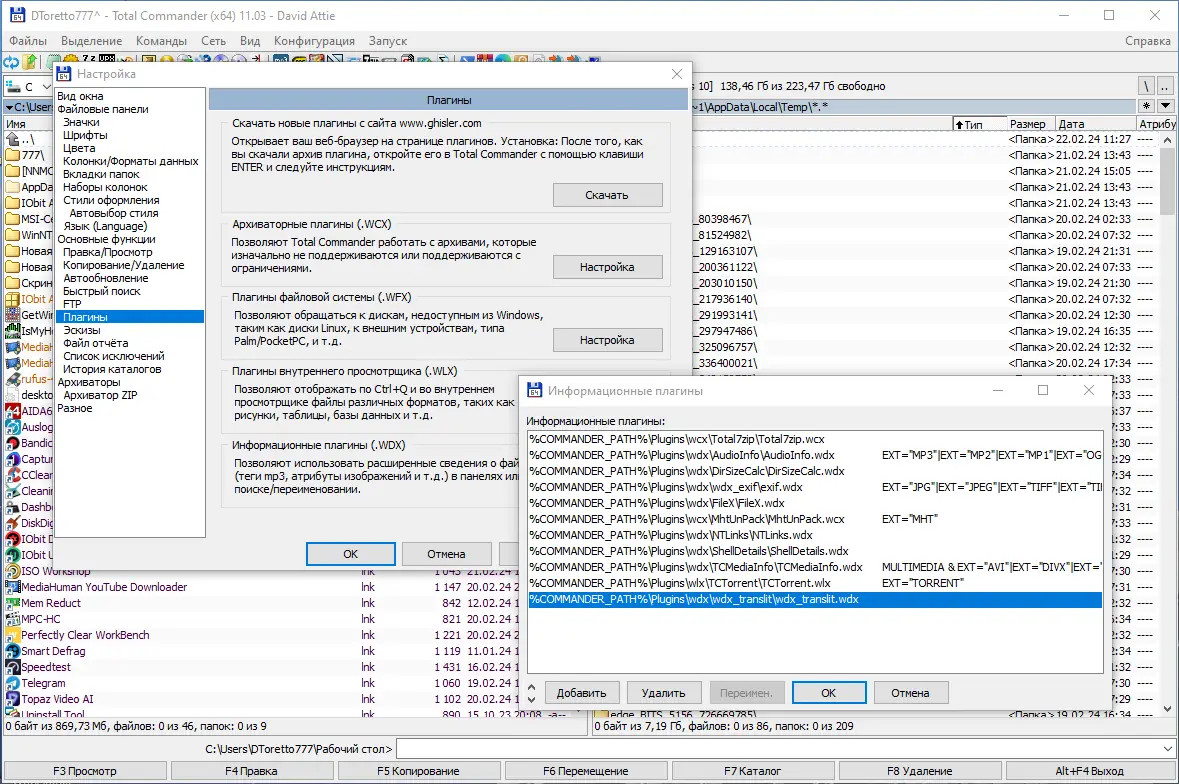Click the DiskDigger shortcut icon
Screen dimensions: 1179x784
coord(12,523)
